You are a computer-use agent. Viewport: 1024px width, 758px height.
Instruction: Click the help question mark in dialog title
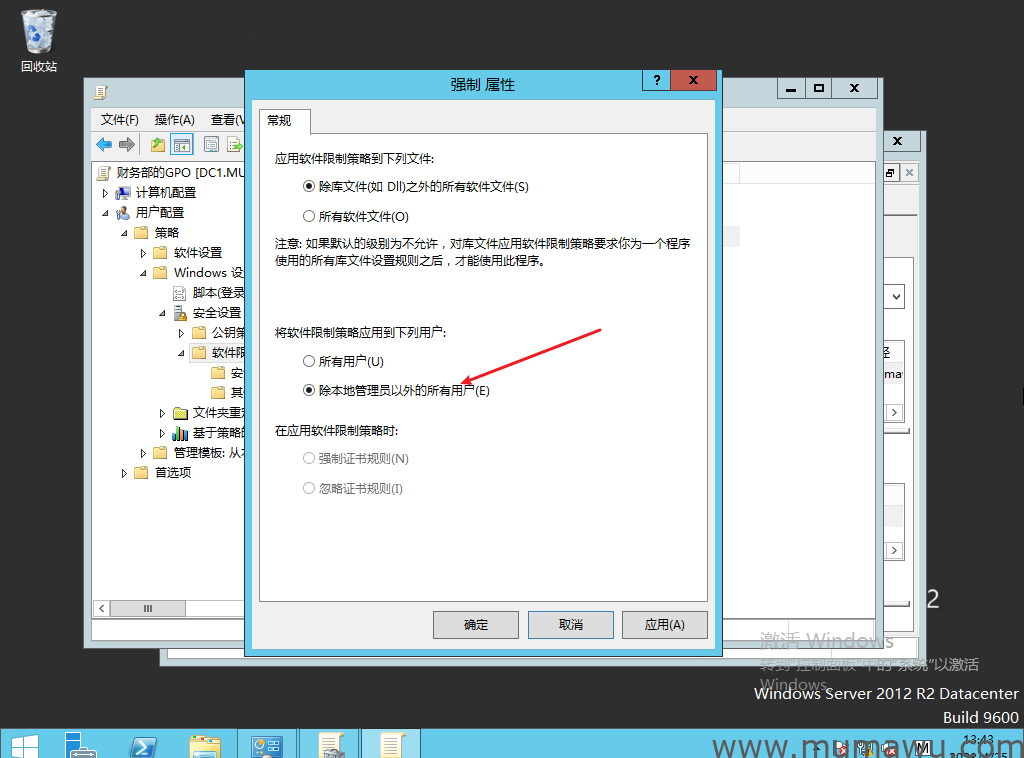656,82
